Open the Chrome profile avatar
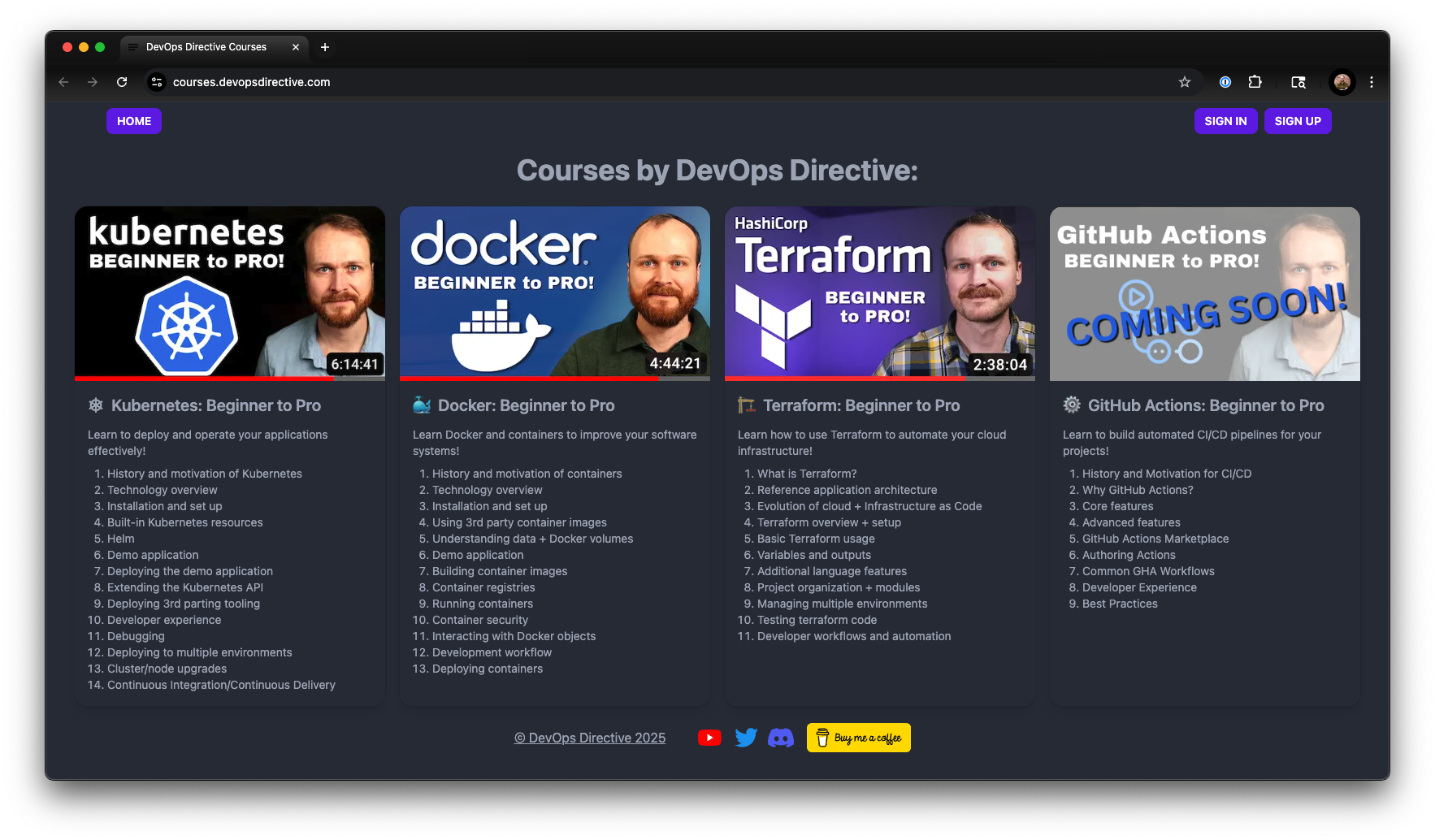Screen dimensions: 1435x840 (x=1342, y=82)
